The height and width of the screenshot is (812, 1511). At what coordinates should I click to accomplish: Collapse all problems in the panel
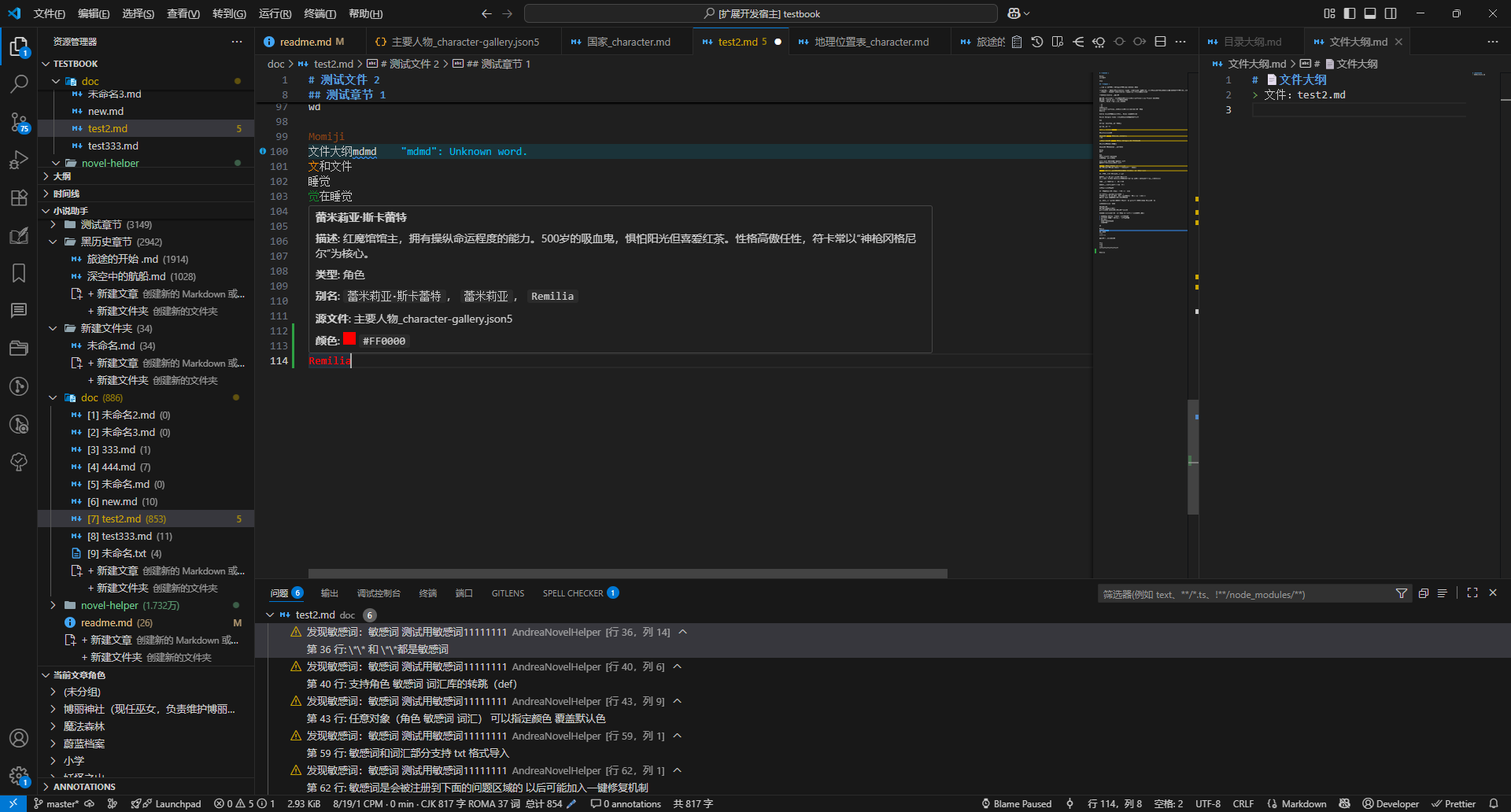coord(1423,593)
